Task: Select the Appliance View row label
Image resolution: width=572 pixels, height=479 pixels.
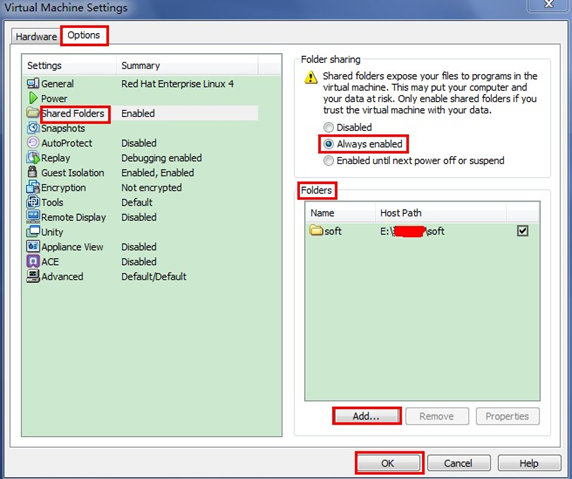Action: (72, 247)
